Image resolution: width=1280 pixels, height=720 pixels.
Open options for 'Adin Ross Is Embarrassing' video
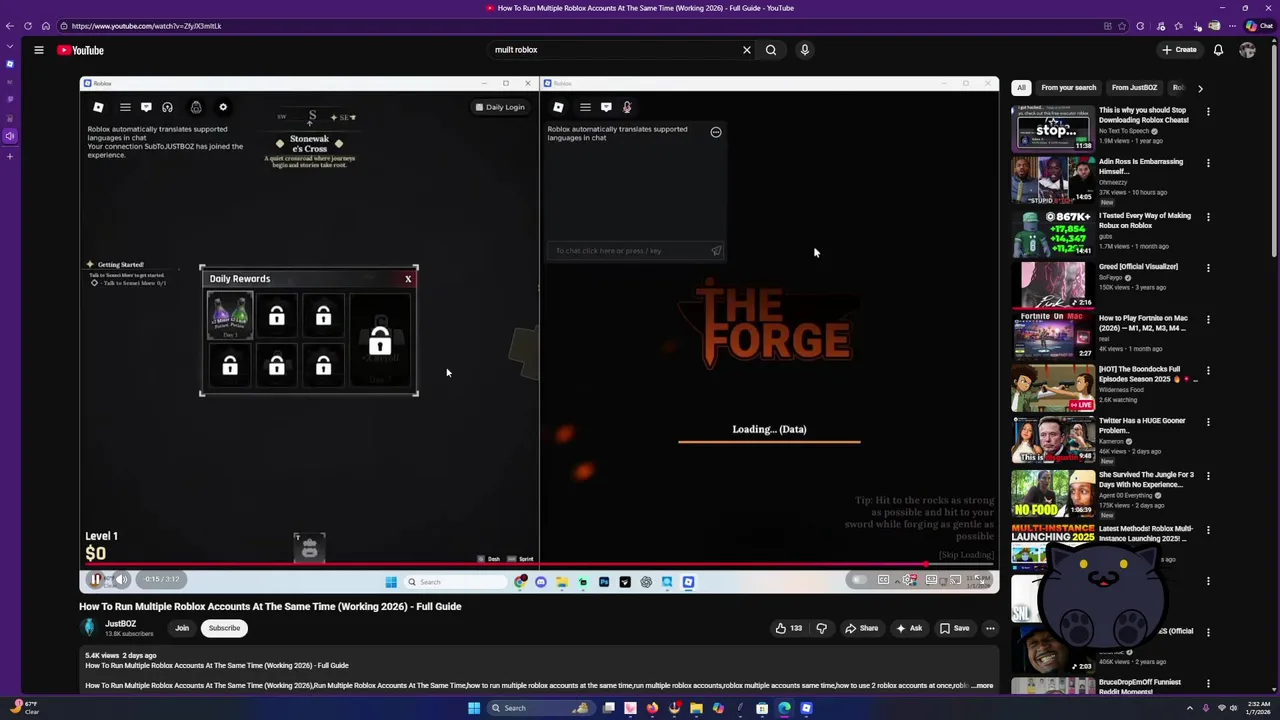tap(1208, 163)
